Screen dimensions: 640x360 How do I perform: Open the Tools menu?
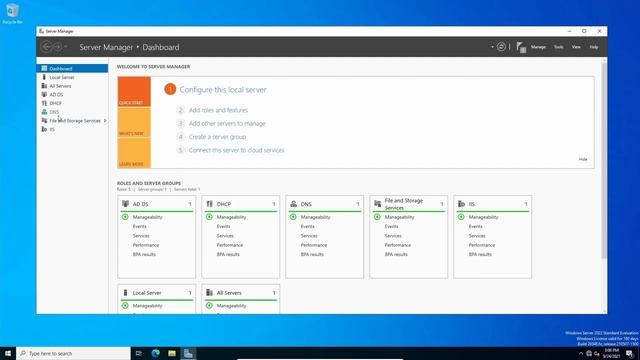click(x=558, y=47)
